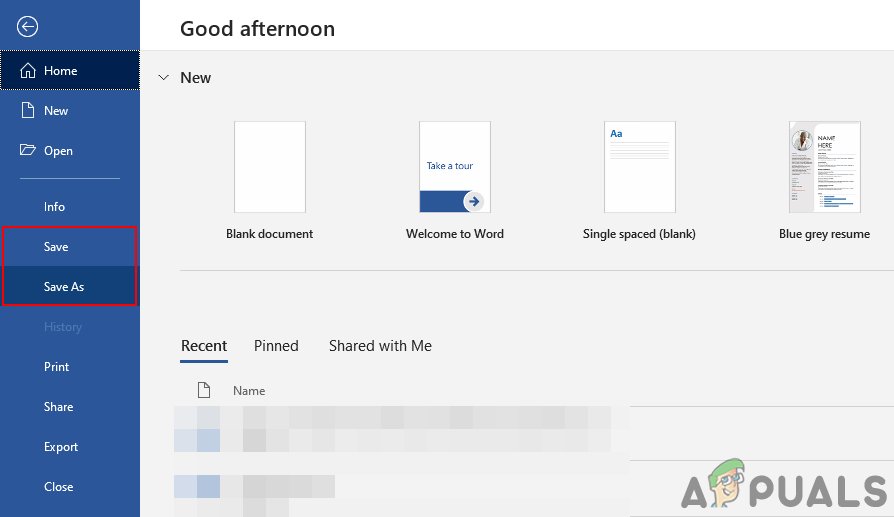
Task: Sort by the Name column header
Action: coord(249,391)
